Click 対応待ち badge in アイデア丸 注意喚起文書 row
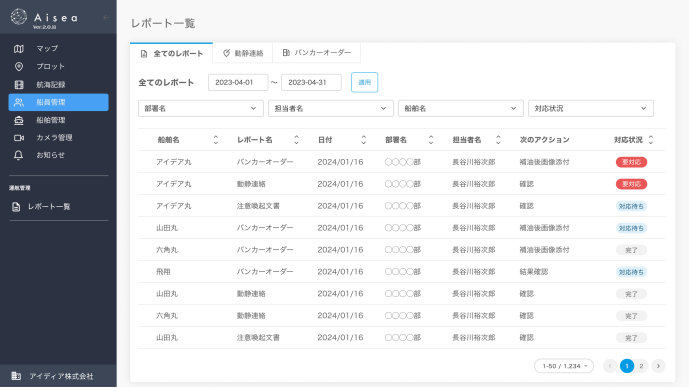This screenshot has height=391, width=689. coord(631,206)
